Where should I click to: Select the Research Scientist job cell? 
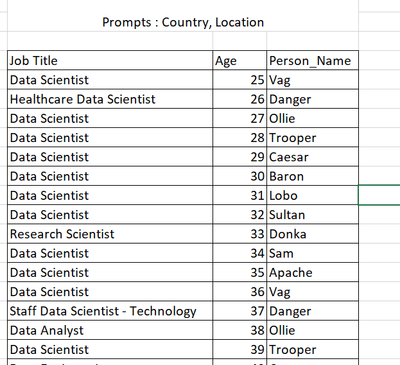pyautogui.click(x=110, y=234)
